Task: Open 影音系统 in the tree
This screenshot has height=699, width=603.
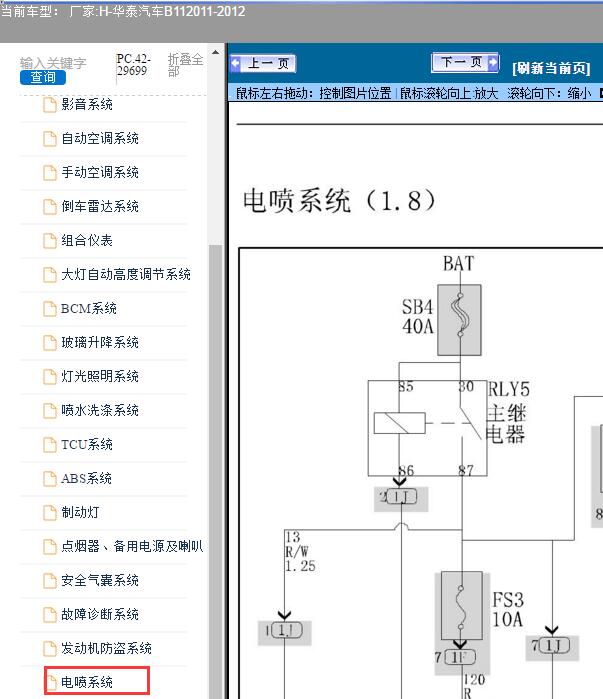Action: point(86,105)
